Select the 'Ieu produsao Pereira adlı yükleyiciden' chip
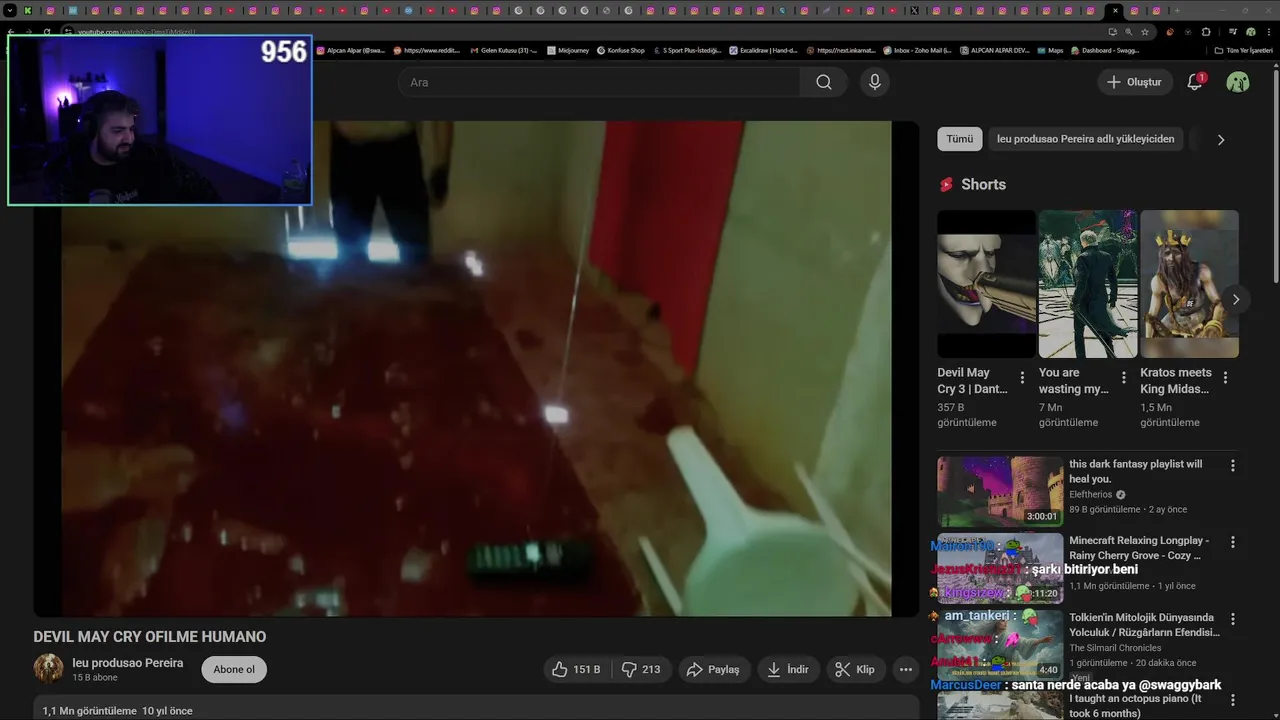Image resolution: width=1280 pixels, height=720 pixels. click(x=1086, y=139)
